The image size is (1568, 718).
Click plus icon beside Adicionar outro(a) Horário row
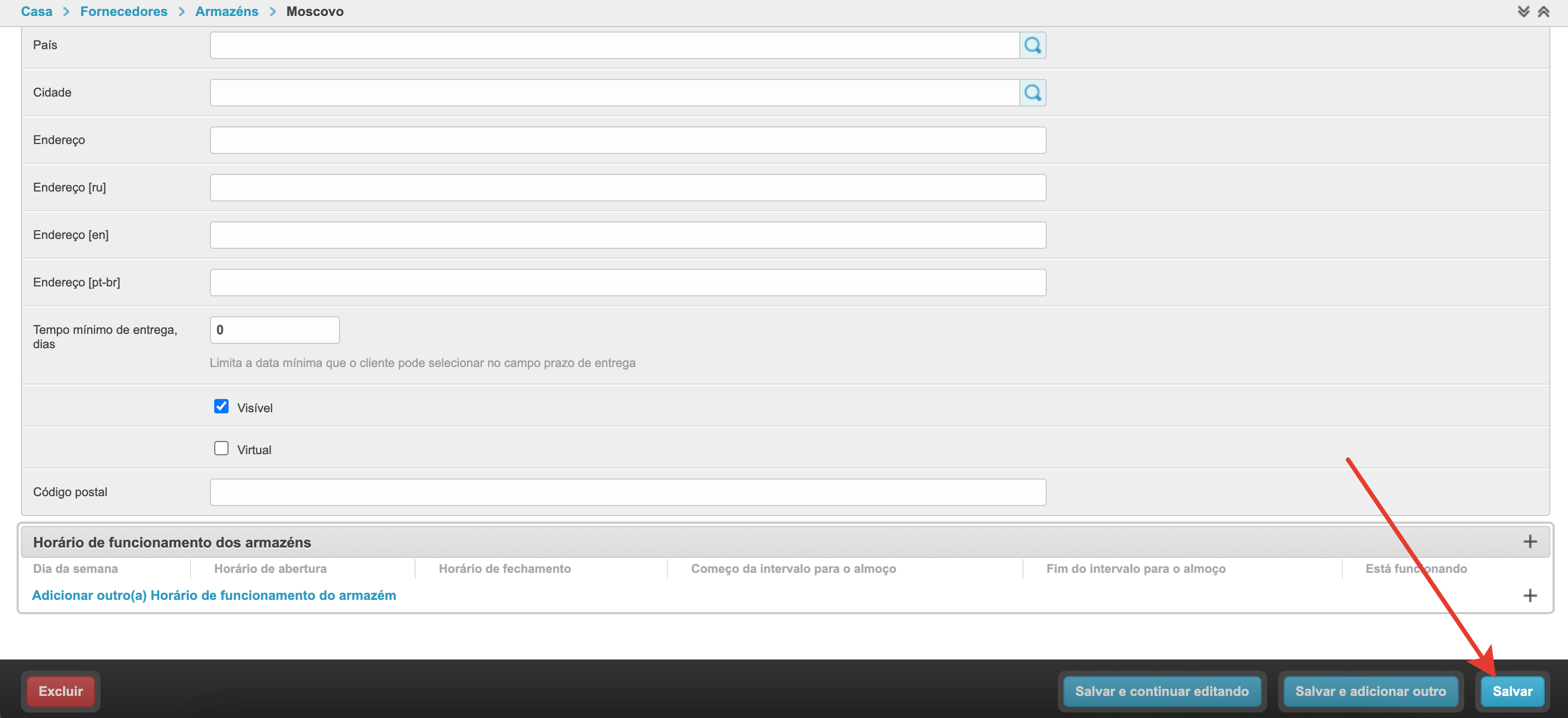pyautogui.click(x=1530, y=595)
